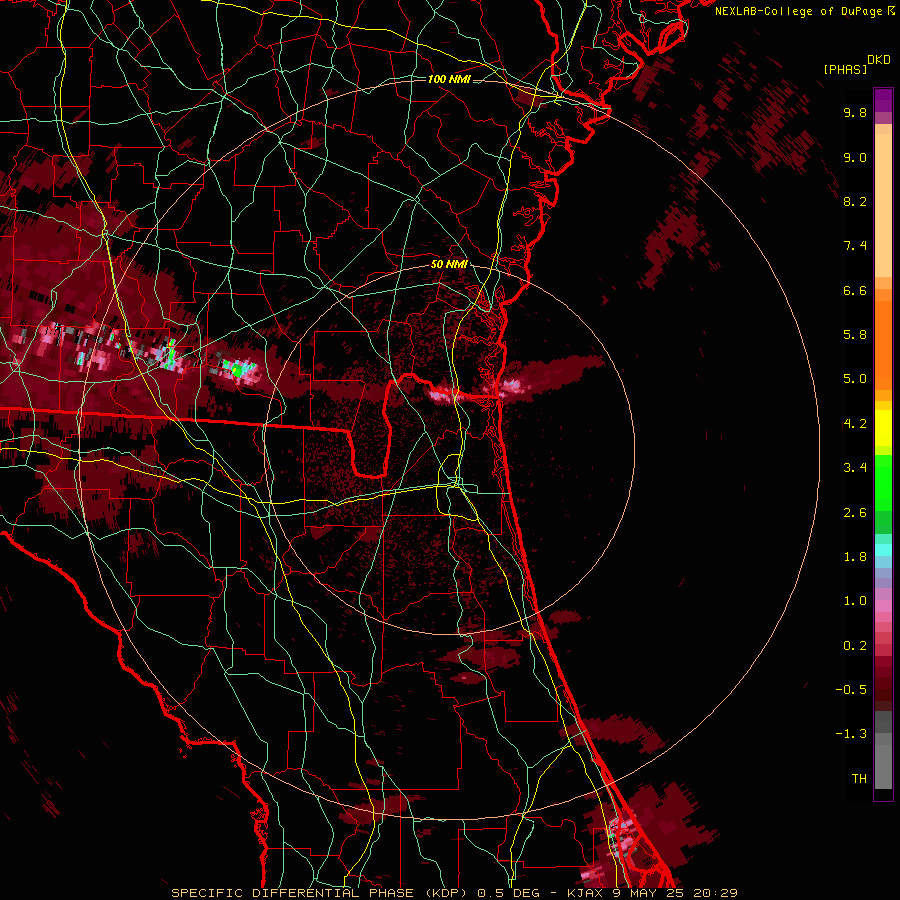Screen dimensions: 900x900
Task: Click the 5.0 scale value
Action: (x=855, y=379)
